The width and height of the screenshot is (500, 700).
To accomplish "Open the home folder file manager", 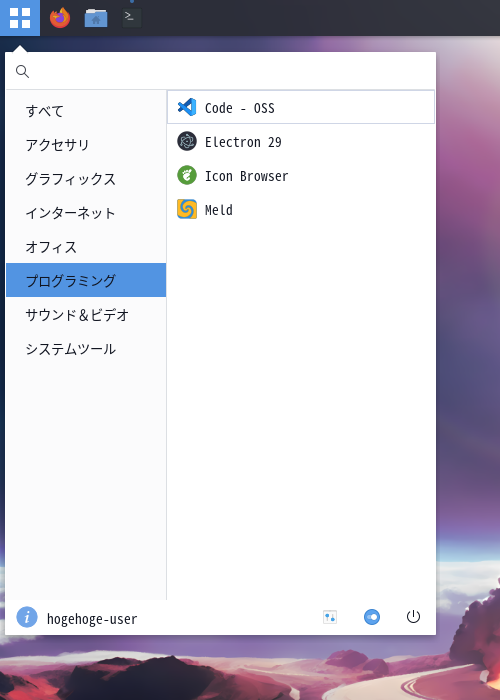I will pos(96,18).
